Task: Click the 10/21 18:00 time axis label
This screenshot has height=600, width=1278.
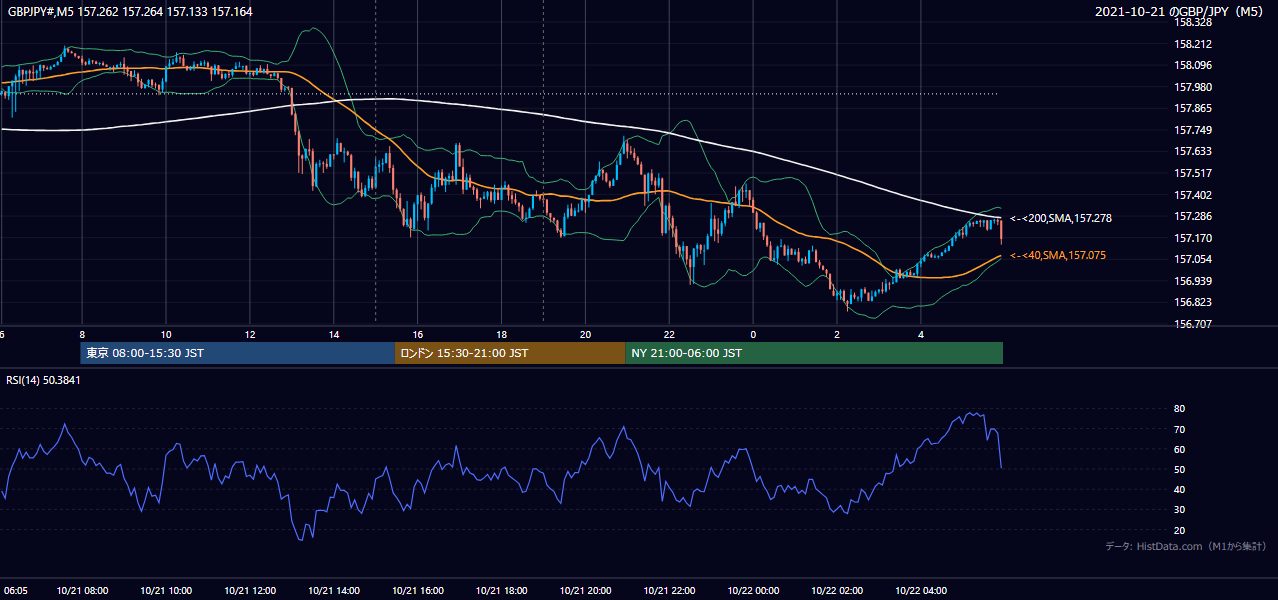Action: point(502,591)
